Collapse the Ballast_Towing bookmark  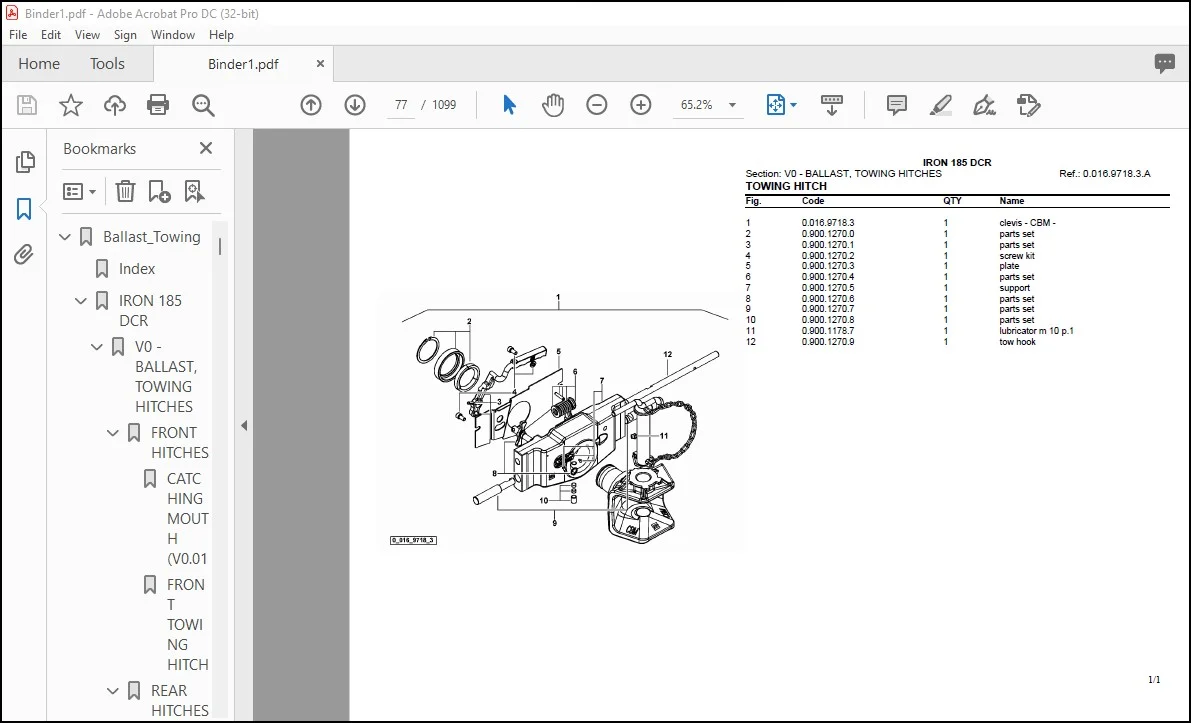click(65, 237)
